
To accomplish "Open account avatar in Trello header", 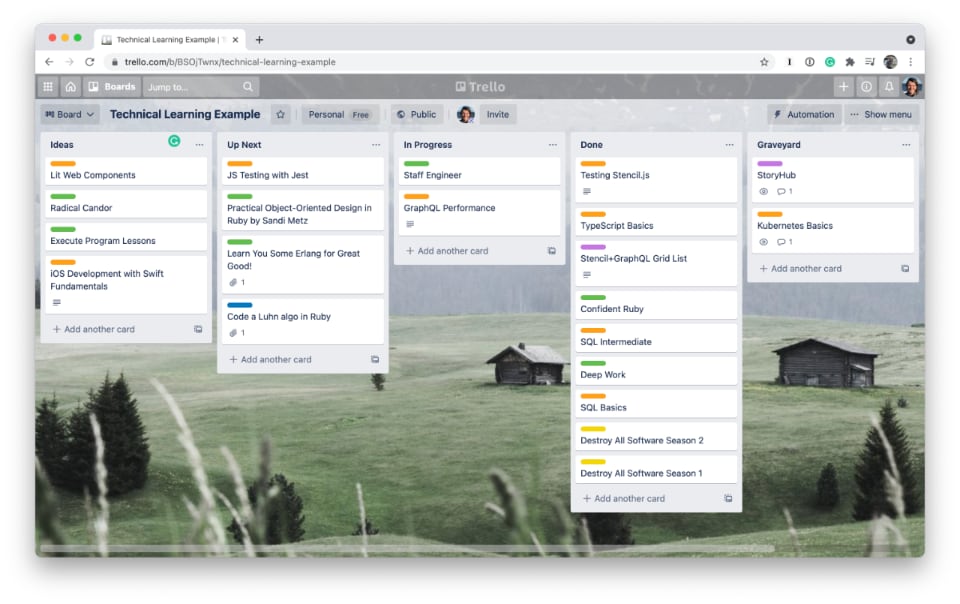I will click(x=911, y=87).
